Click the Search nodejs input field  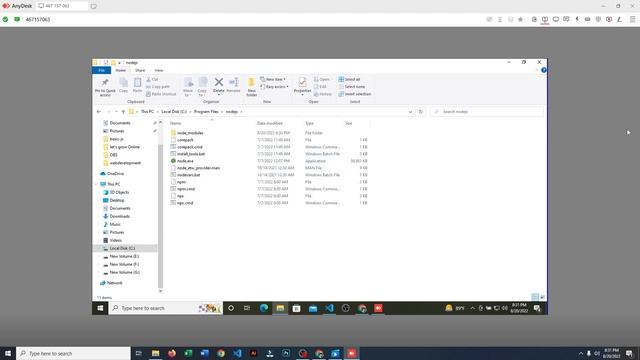[487, 111]
